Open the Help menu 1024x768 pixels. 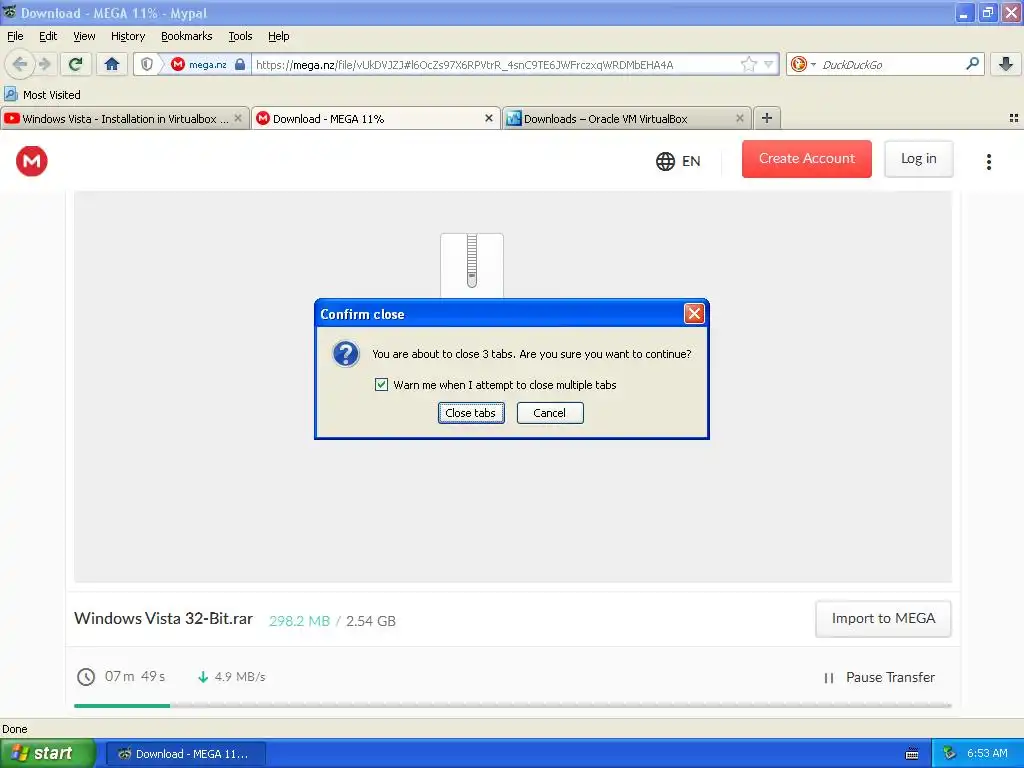[x=278, y=36]
